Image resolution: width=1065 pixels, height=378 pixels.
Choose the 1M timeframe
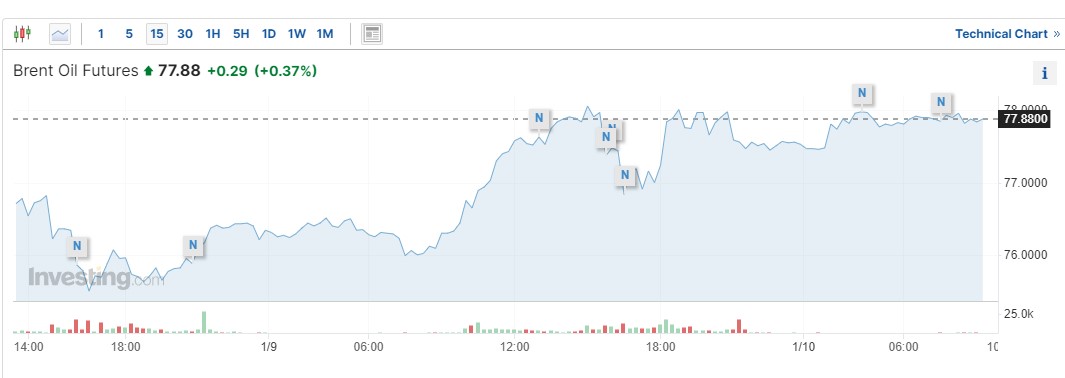(325, 33)
